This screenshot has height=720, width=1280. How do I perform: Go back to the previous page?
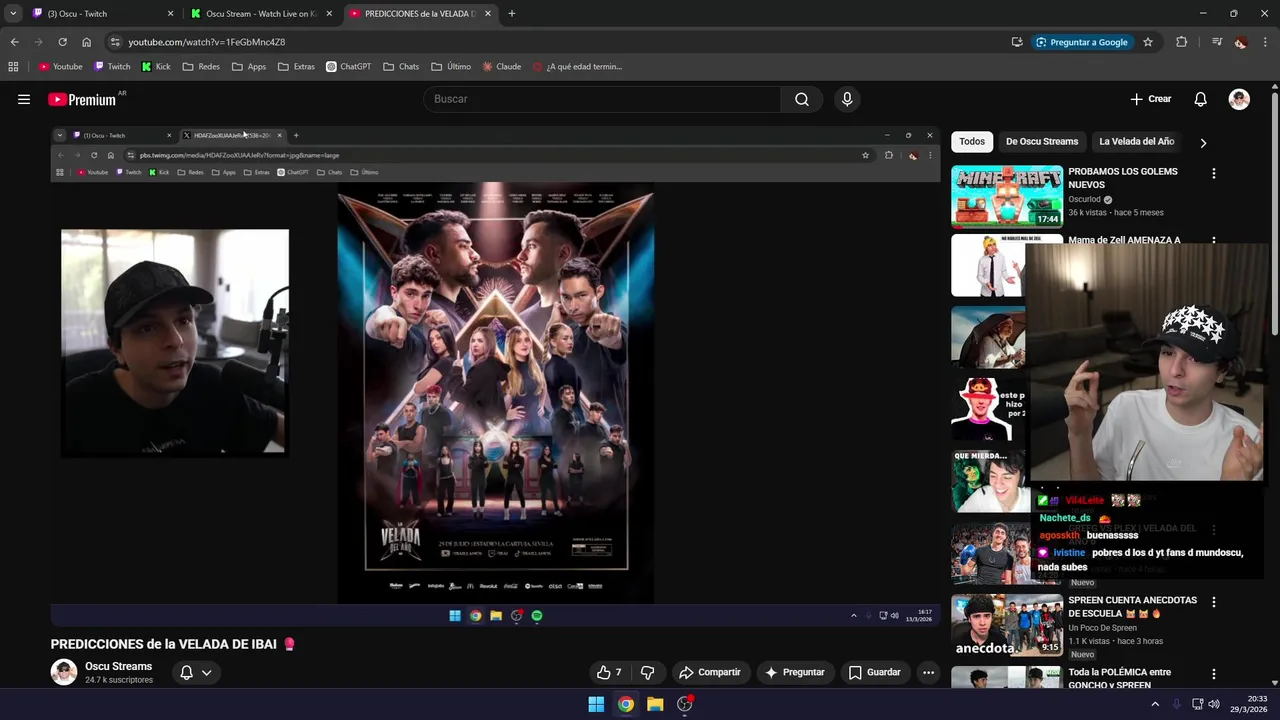click(14, 42)
